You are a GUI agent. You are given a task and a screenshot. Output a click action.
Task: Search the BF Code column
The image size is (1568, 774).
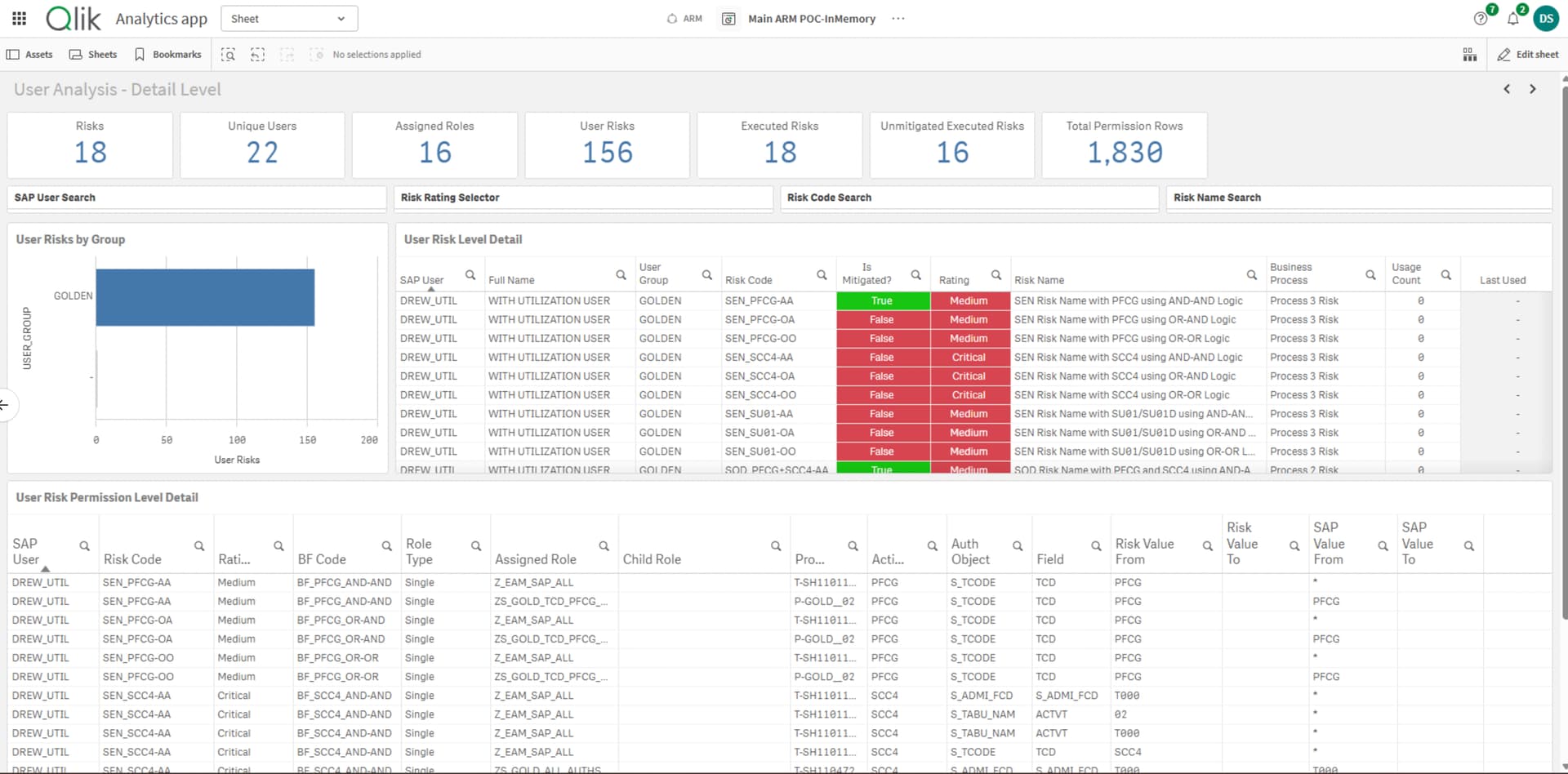click(x=386, y=545)
